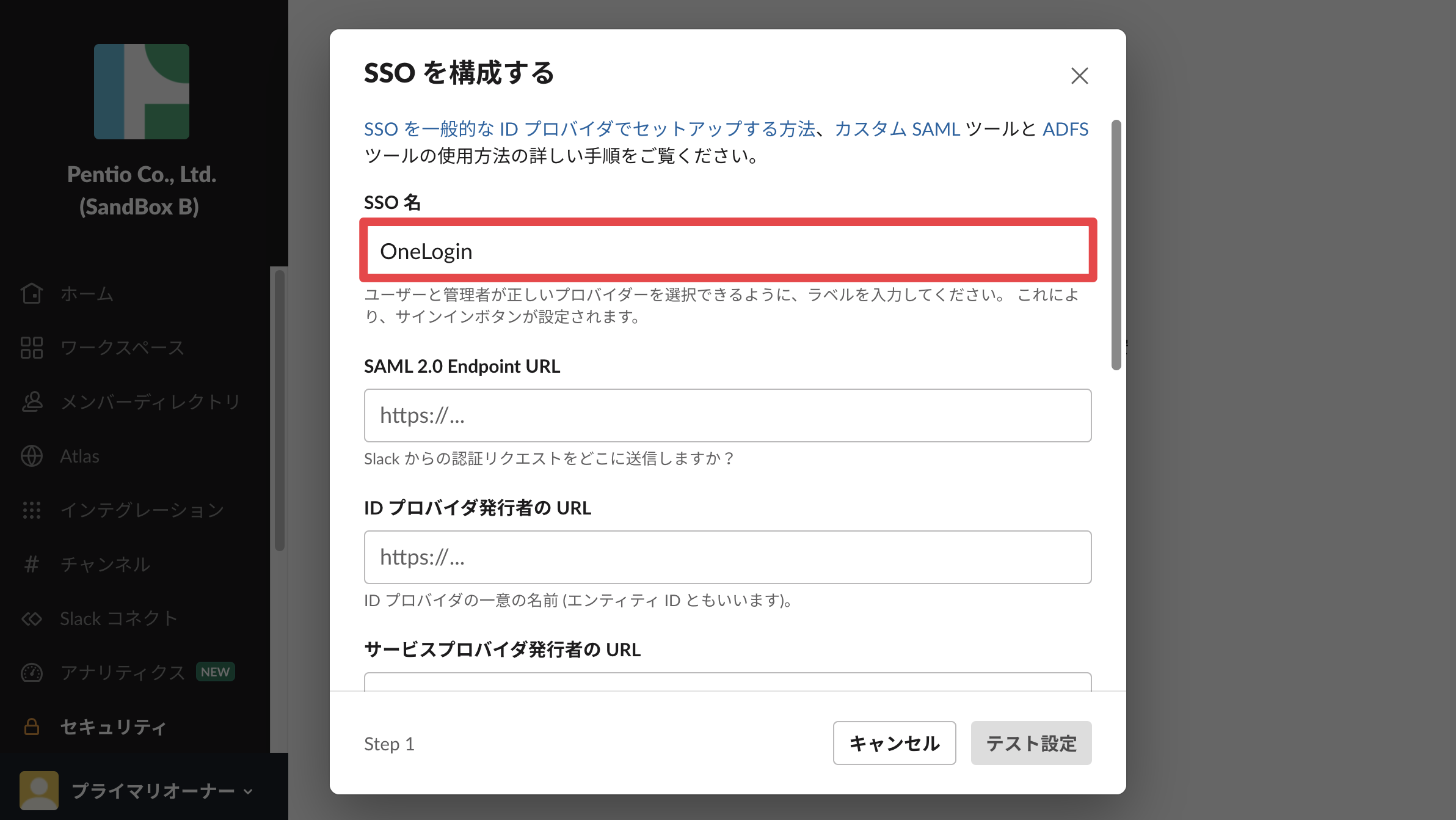1456x820 pixels.
Task: Open セキュリティ sidebar item
Action: [114, 727]
